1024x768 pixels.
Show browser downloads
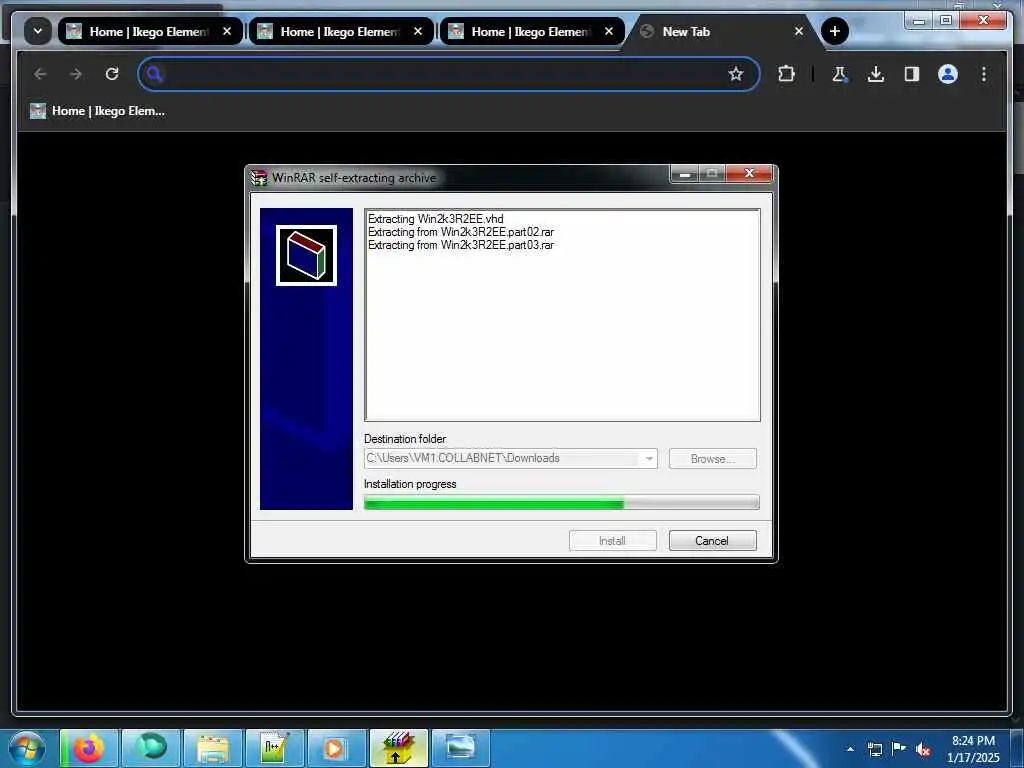tap(876, 74)
